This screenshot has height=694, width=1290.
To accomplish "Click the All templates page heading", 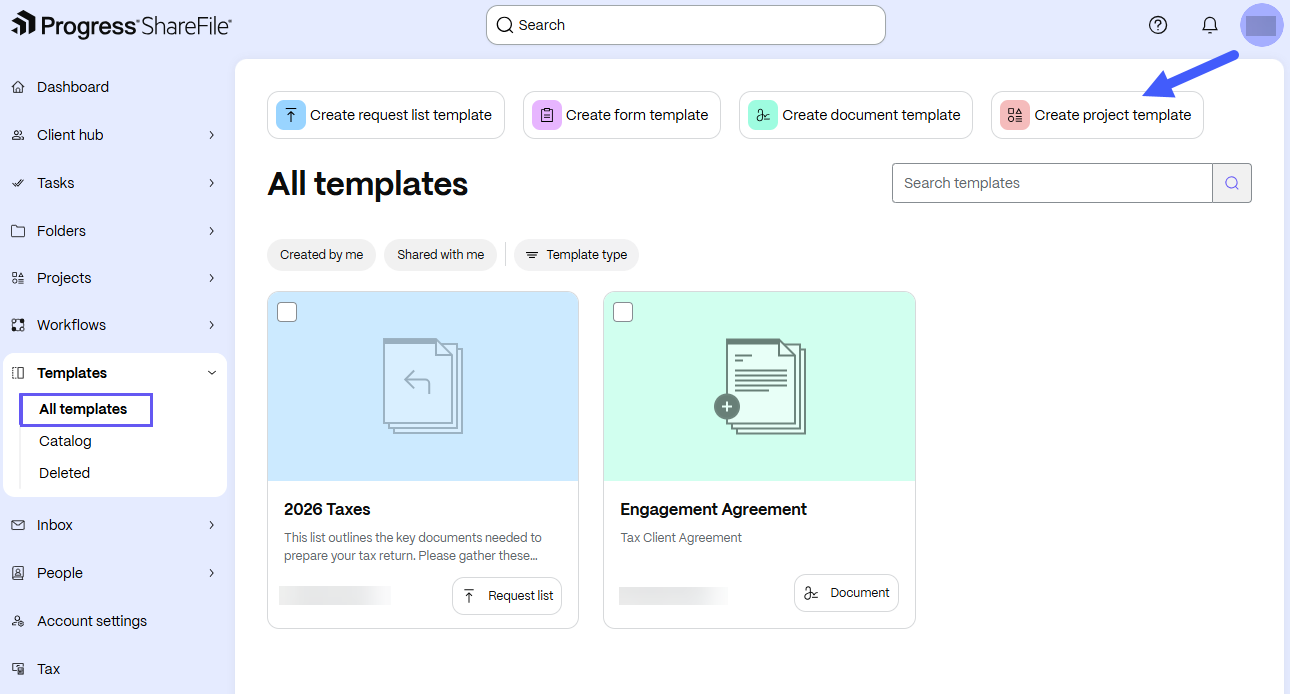I will pyautogui.click(x=368, y=184).
